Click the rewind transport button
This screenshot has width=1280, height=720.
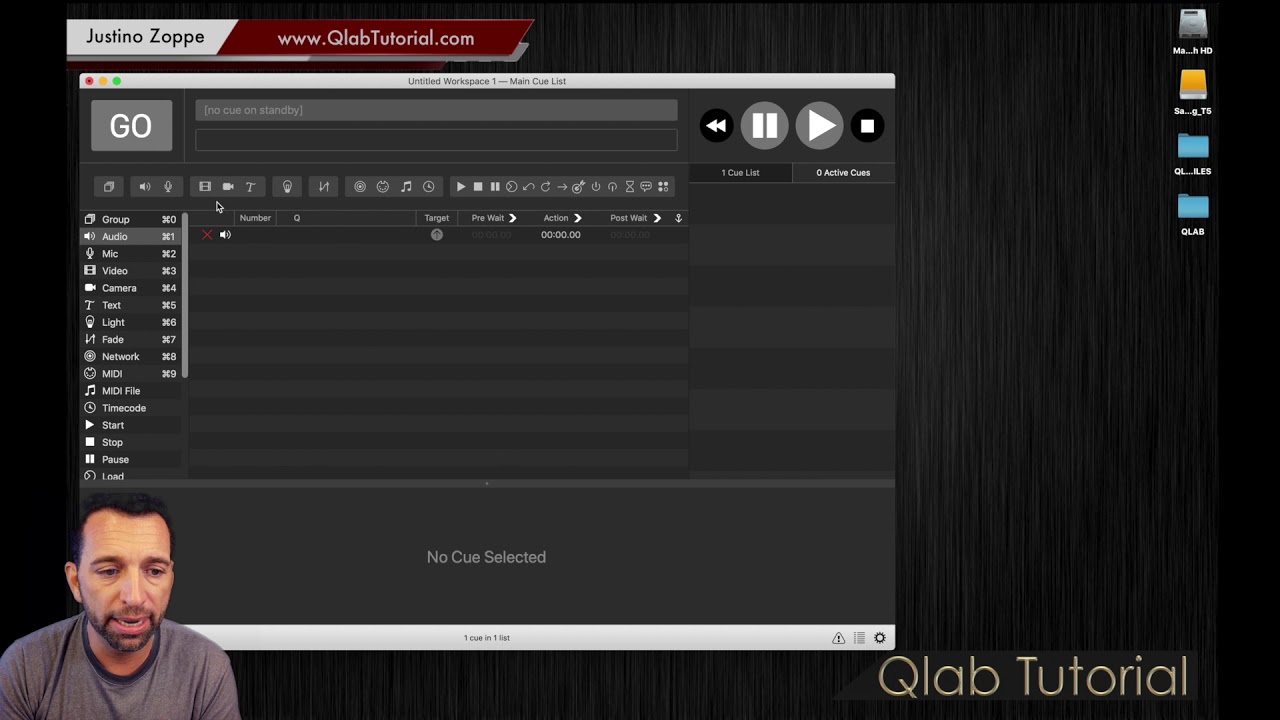(x=716, y=126)
